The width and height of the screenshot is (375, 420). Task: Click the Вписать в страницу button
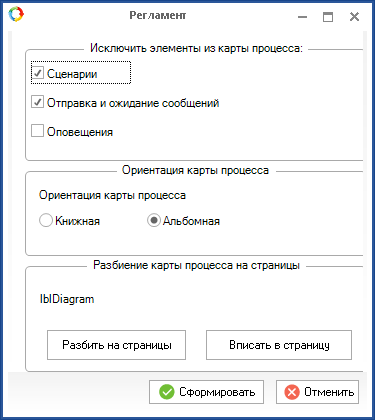click(279, 345)
